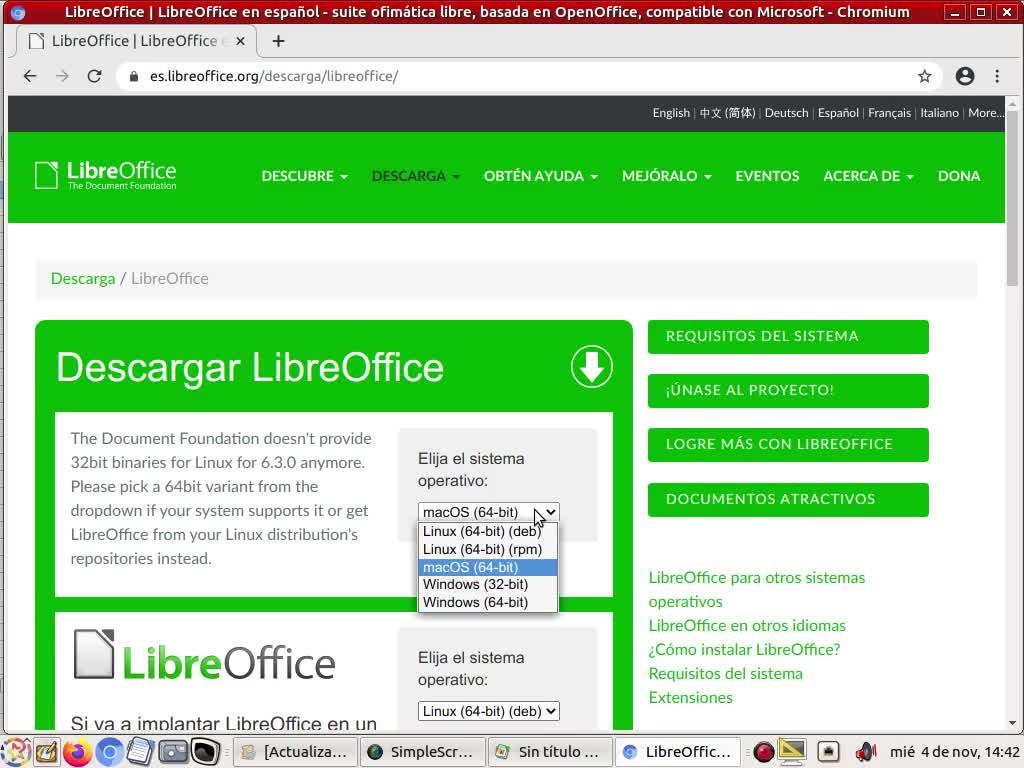
Task: Click the red recording tray icon
Action: (763, 752)
